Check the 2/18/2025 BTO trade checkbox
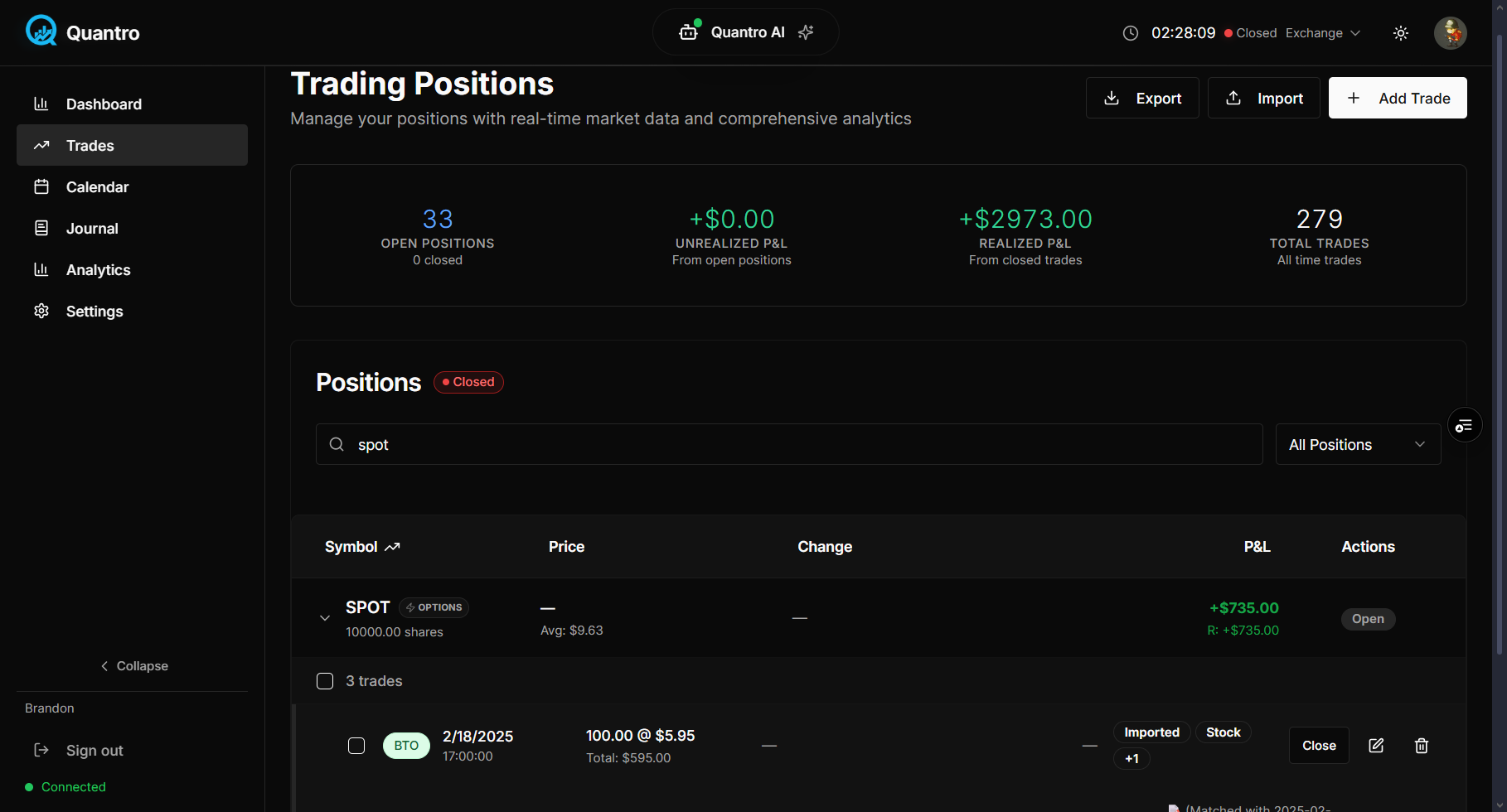This screenshot has width=1507, height=812. click(x=356, y=746)
